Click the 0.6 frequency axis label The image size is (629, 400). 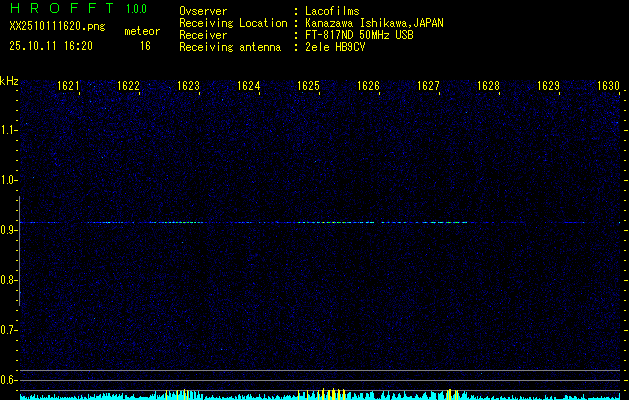pos(9,379)
